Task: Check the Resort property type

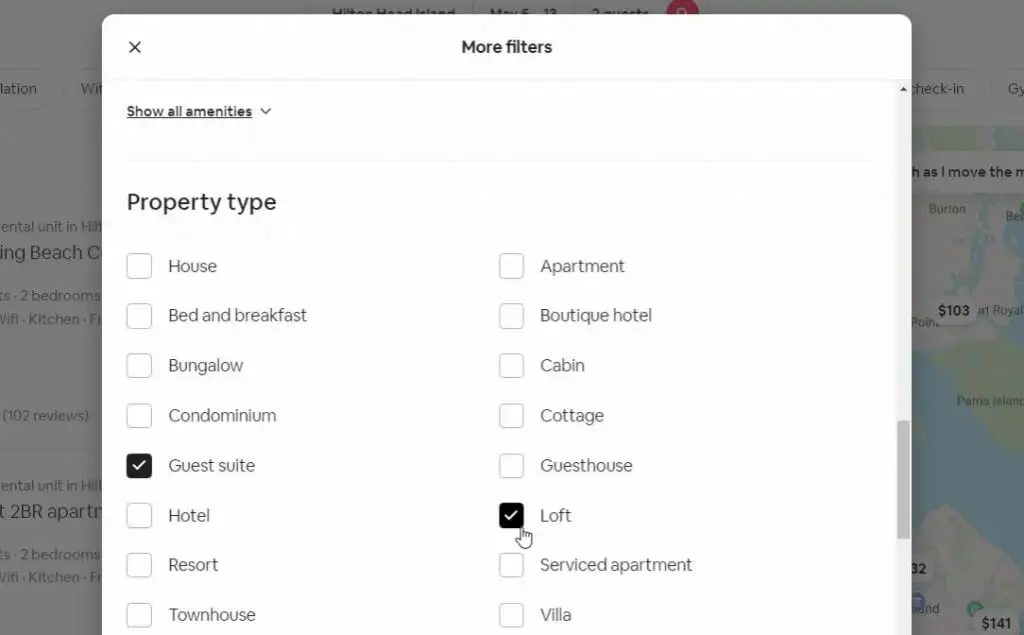Action: click(139, 565)
